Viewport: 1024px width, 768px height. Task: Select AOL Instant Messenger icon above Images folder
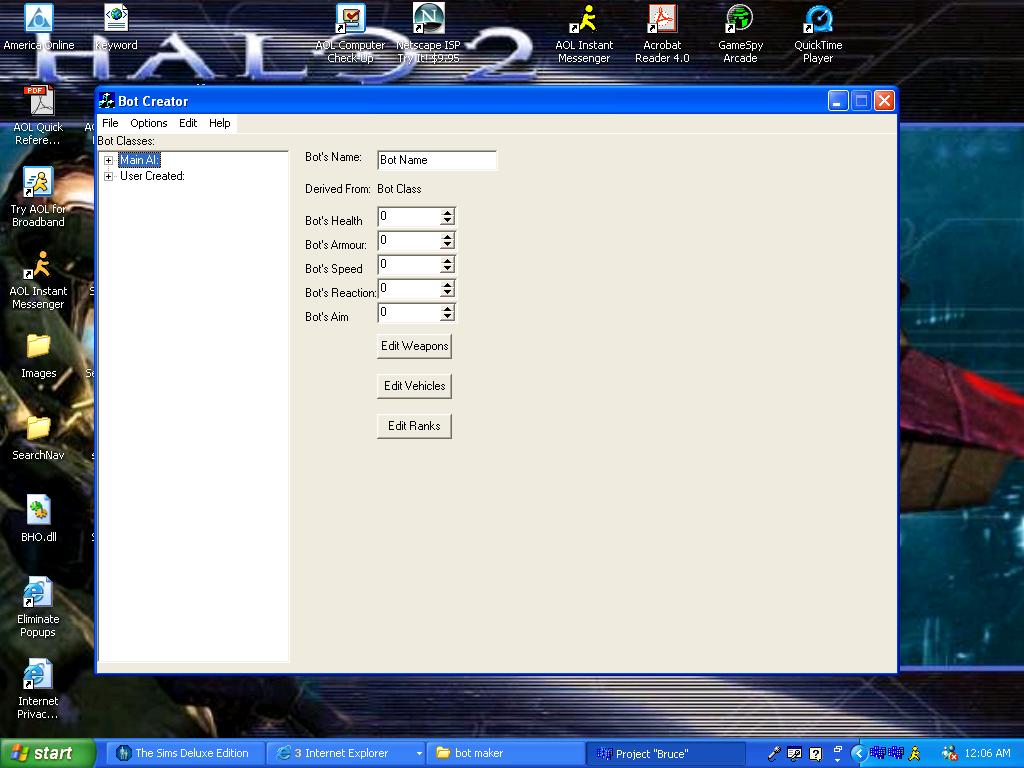click(x=39, y=280)
